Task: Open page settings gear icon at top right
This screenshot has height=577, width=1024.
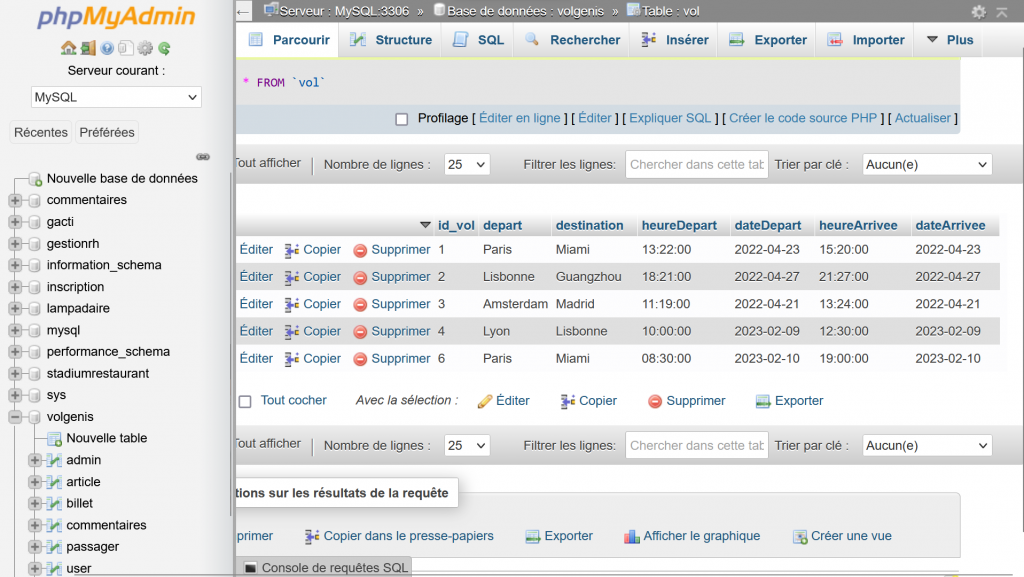Action: [978, 11]
